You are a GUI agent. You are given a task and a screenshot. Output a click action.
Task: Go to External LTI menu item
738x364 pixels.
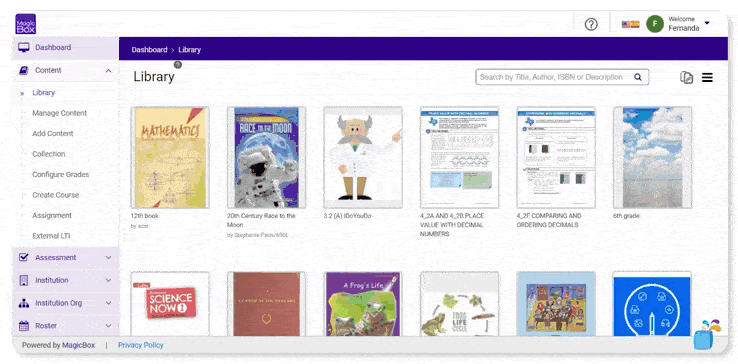(x=51, y=236)
